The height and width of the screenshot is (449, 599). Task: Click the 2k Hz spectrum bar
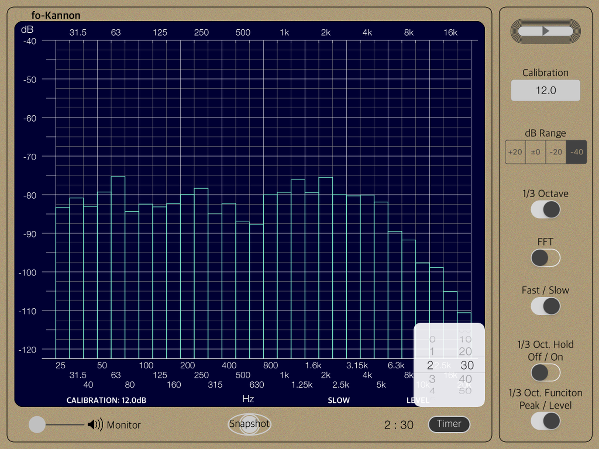point(325,268)
